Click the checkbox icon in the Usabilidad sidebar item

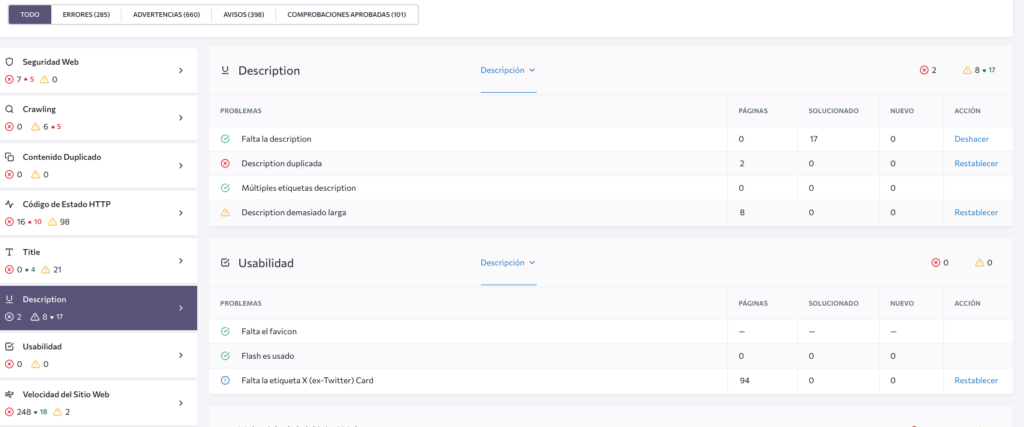pyautogui.click(x=9, y=347)
